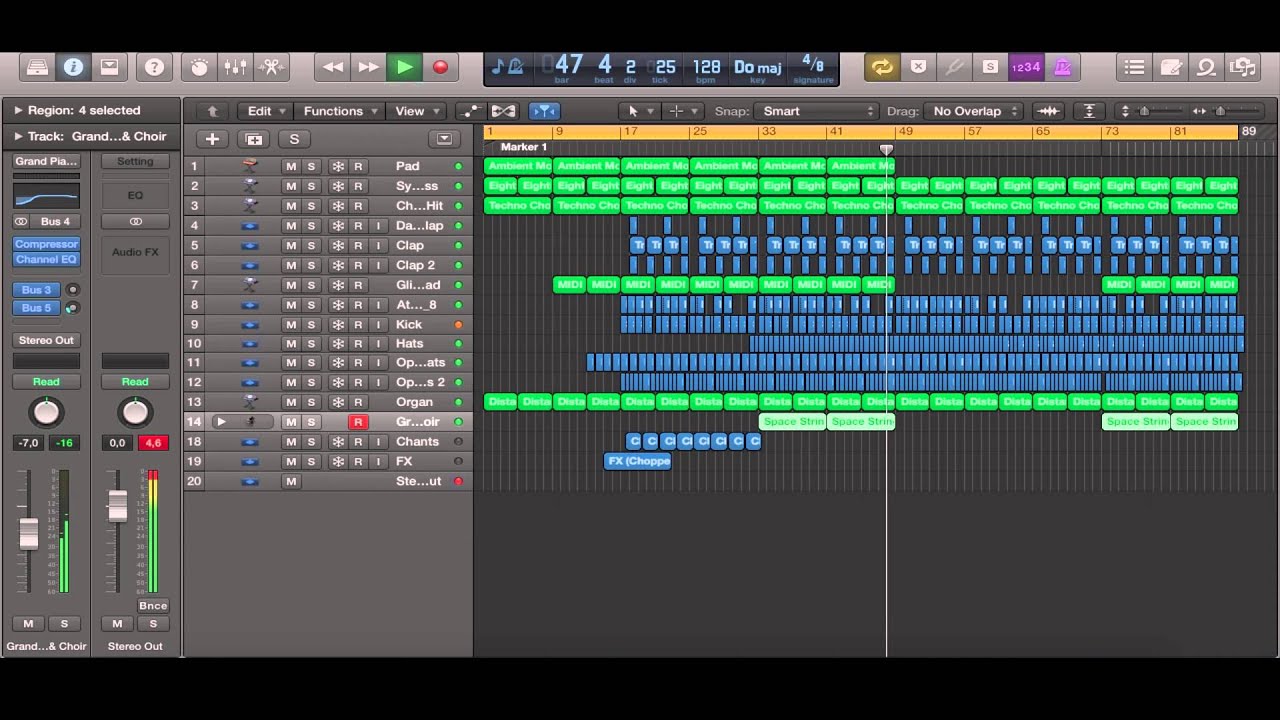Screen dimensions: 1280x720
Task: Open the Drag No Overlap dropdown
Action: [974, 111]
